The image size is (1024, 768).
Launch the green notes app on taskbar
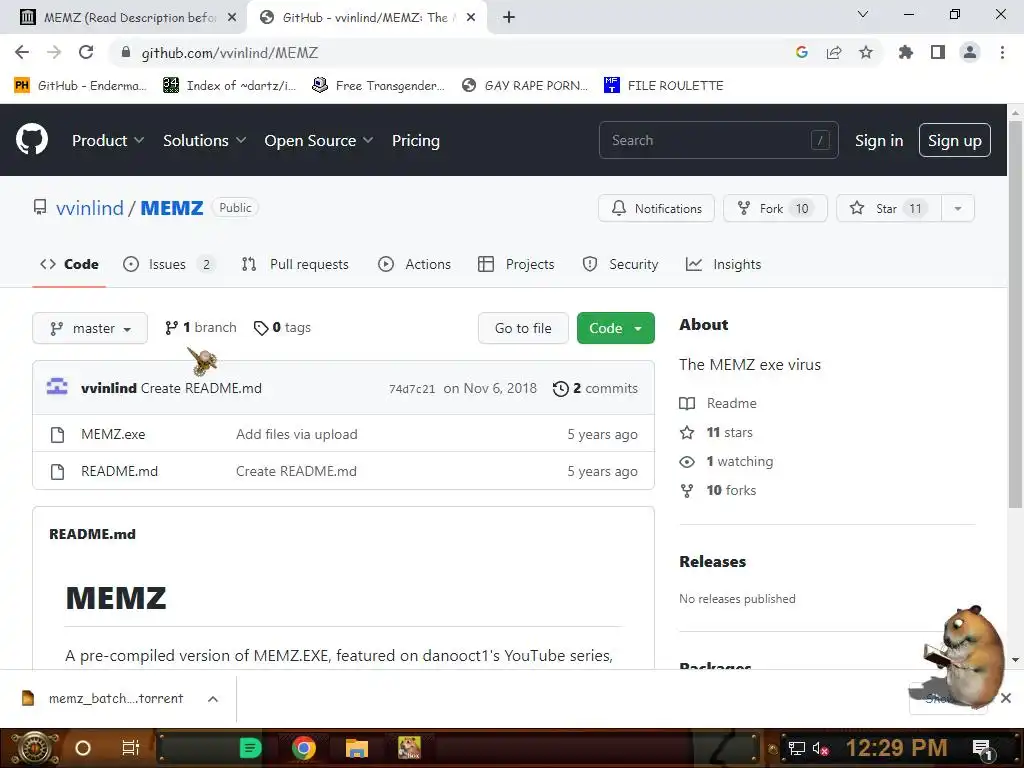point(250,748)
